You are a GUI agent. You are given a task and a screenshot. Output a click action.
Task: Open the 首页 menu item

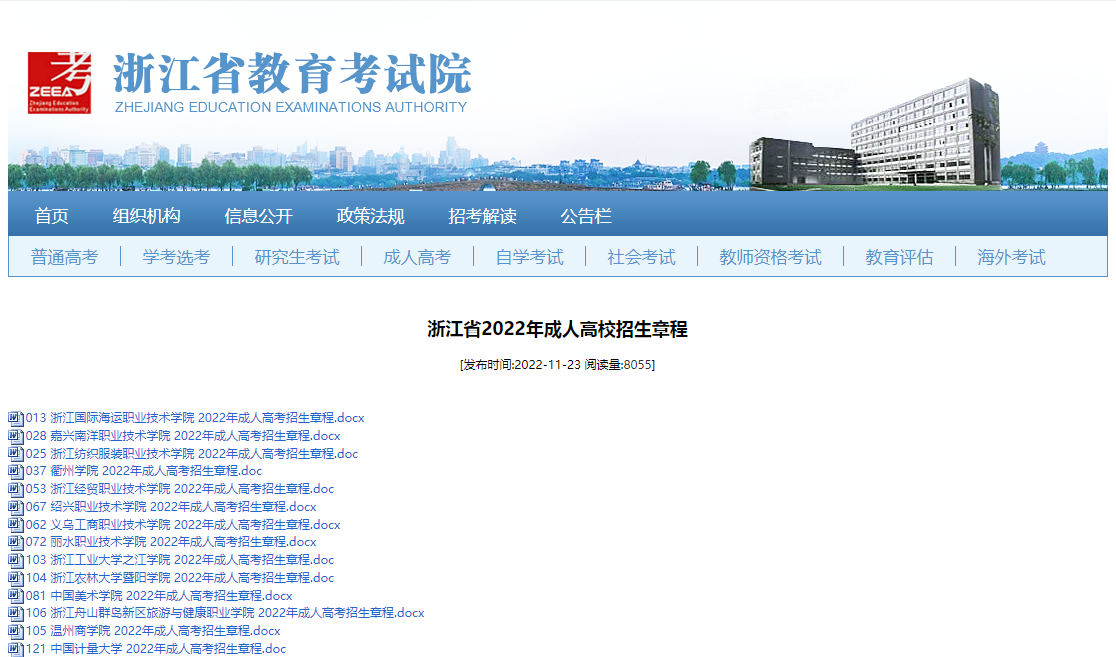point(52,216)
